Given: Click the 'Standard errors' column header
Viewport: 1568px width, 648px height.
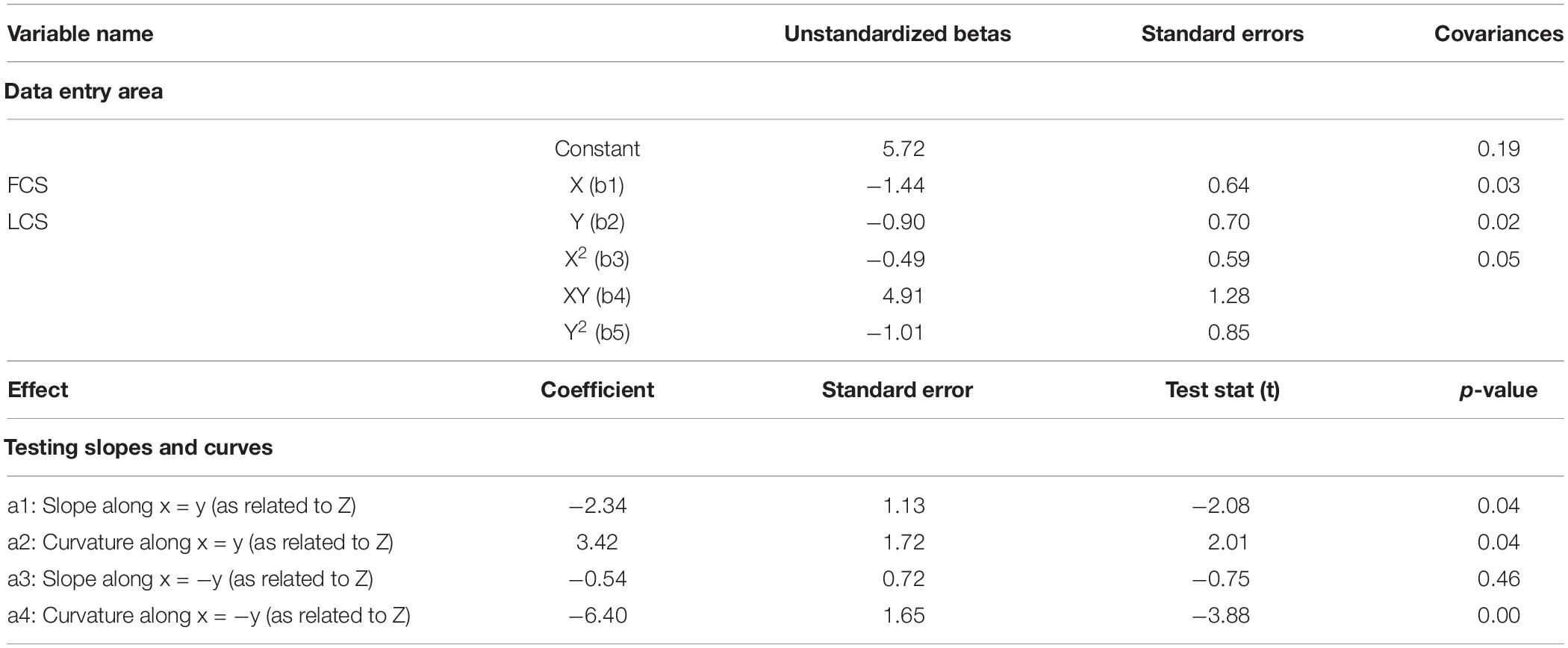Looking at the screenshot, I should pyautogui.click(x=1222, y=34).
